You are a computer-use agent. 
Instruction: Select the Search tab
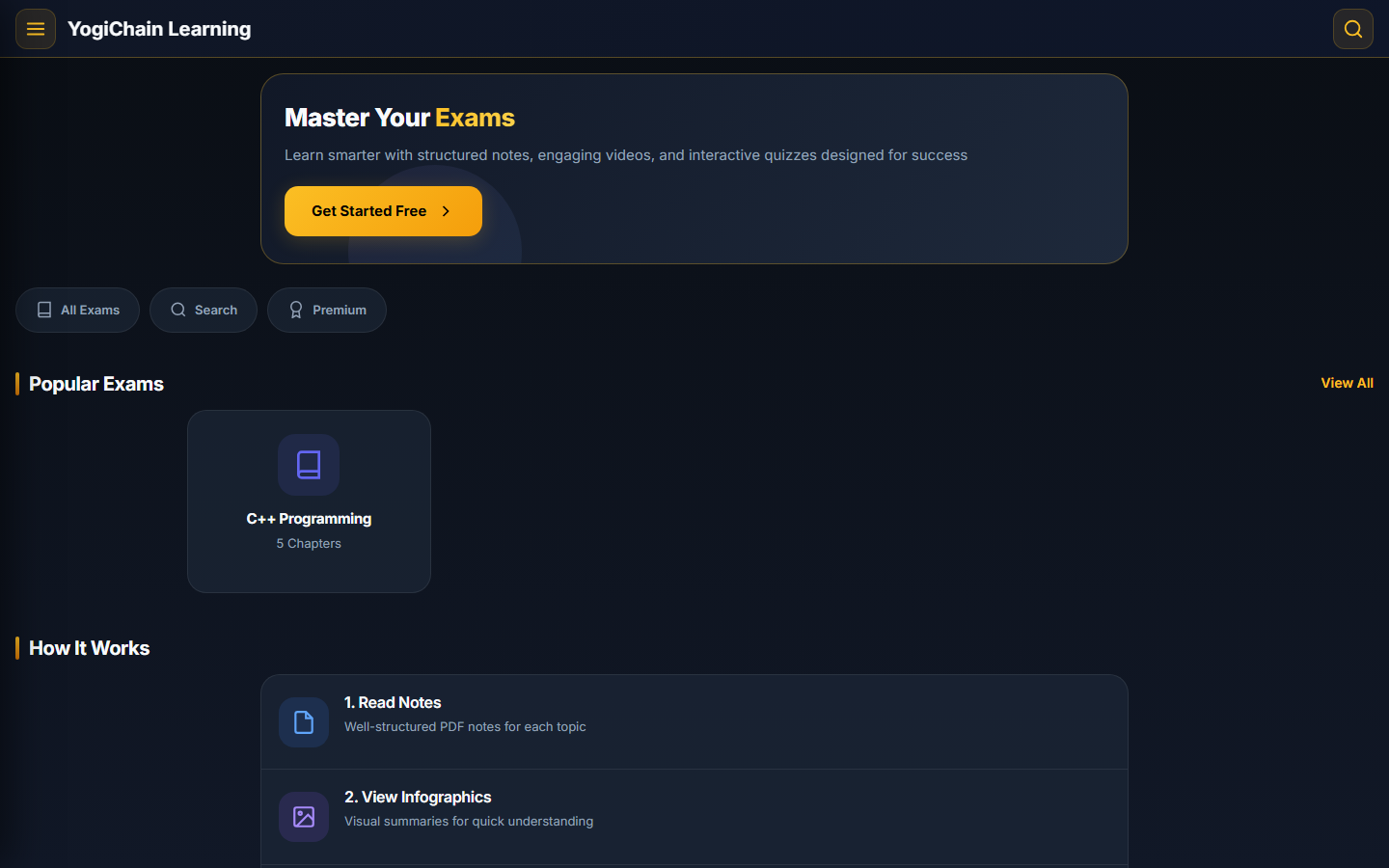tap(204, 310)
